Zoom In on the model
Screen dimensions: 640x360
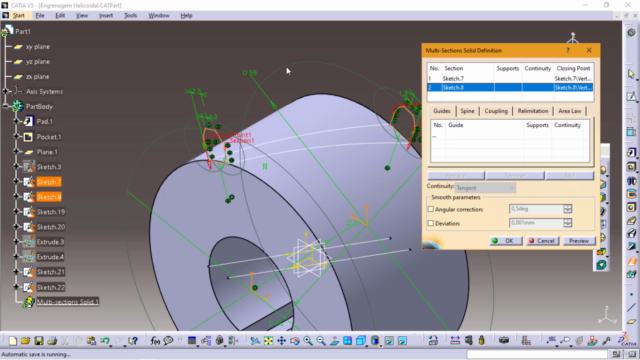[x=308, y=341]
